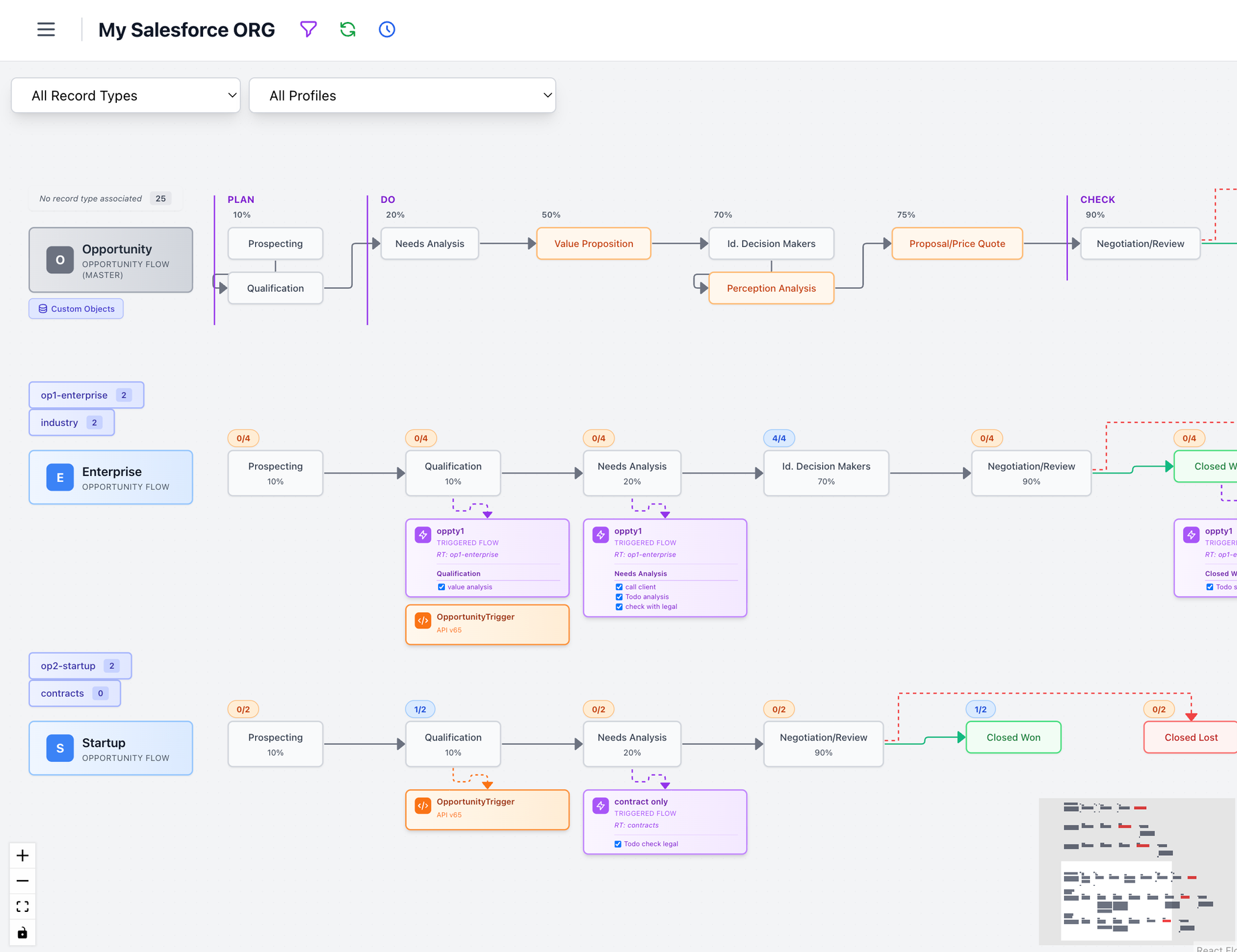Toggle the checkbox in the Closed Won oppty1 card
This screenshot has width=1237, height=952.
pyautogui.click(x=1210, y=587)
